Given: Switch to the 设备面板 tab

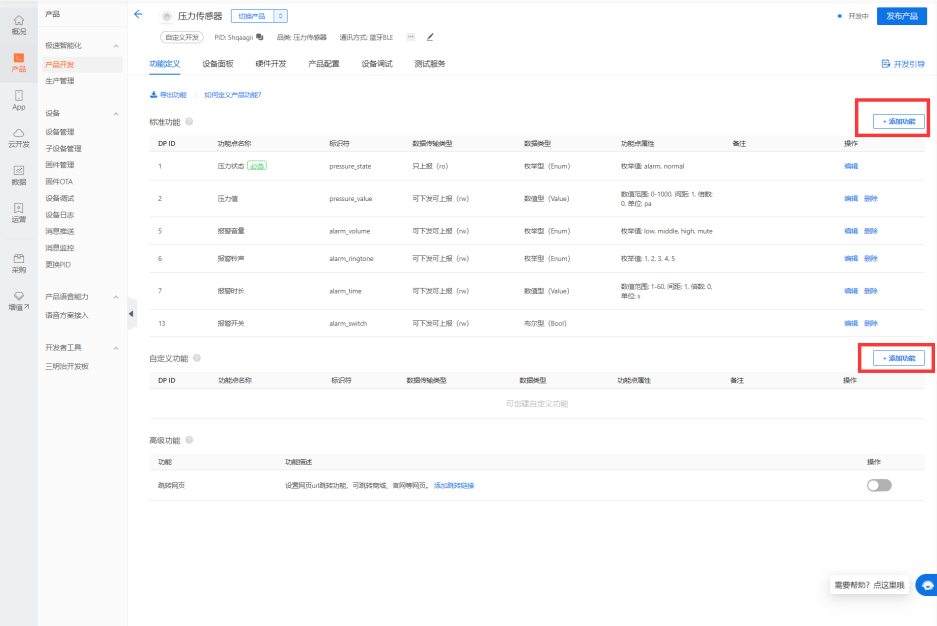Looking at the screenshot, I should click(218, 64).
